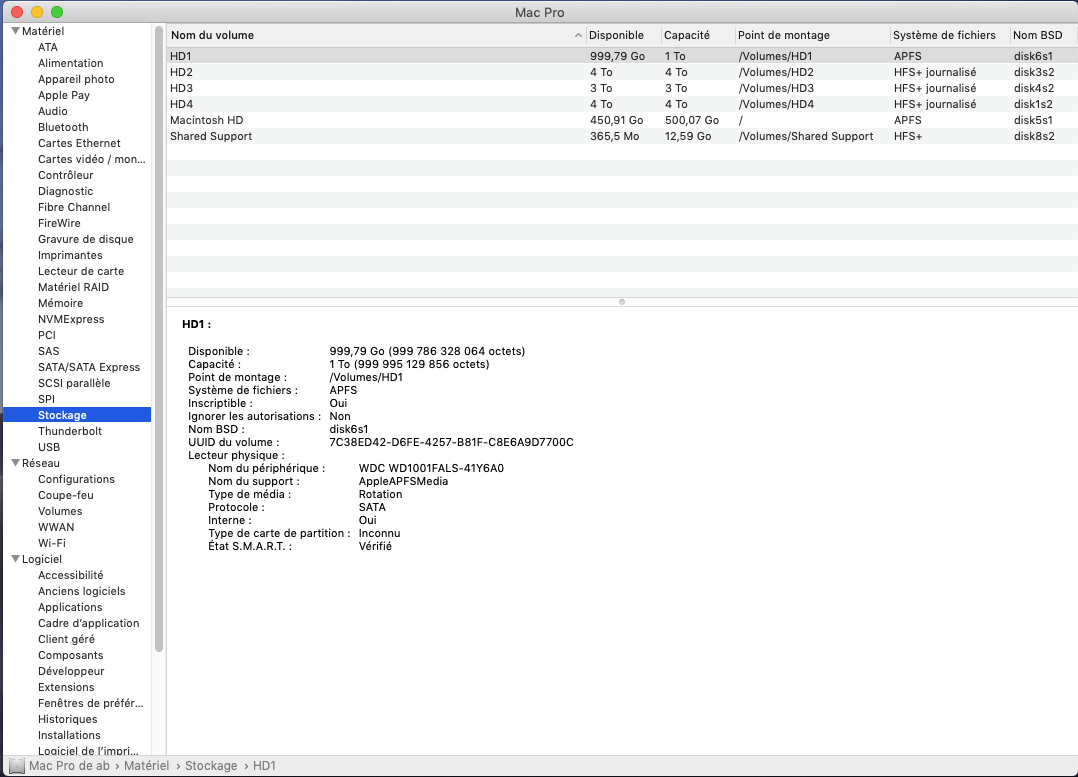Collapse the Matériel section triangle
Image resolution: width=1078 pixels, height=777 pixels.
coord(15,31)
